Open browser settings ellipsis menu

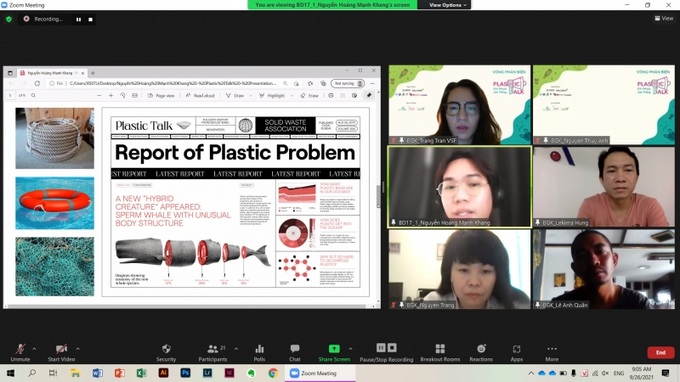click(373, 83)
